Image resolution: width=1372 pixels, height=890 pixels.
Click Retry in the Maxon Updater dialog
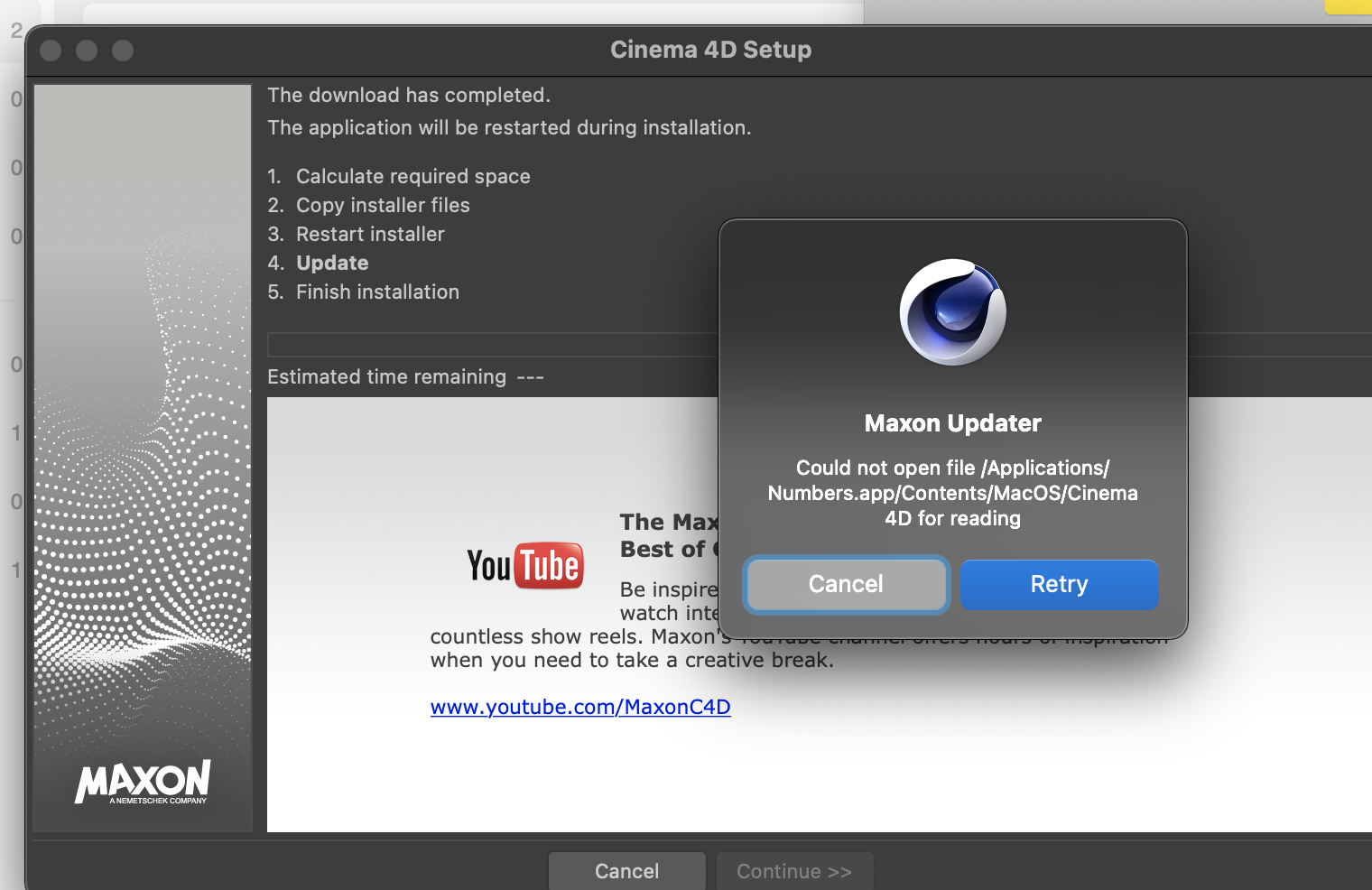1059,584
